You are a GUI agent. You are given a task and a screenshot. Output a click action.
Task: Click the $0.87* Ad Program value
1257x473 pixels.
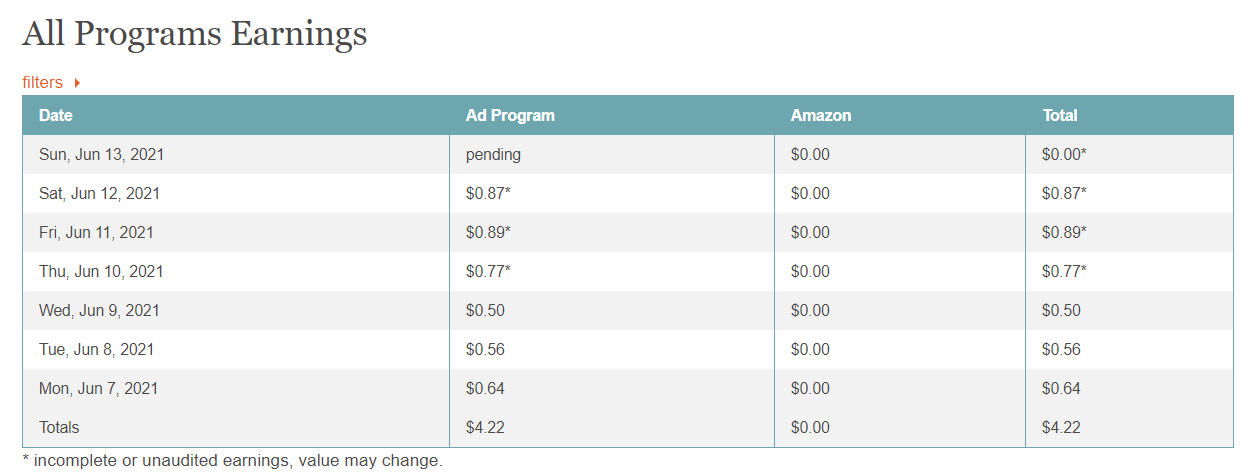[488, 193]
